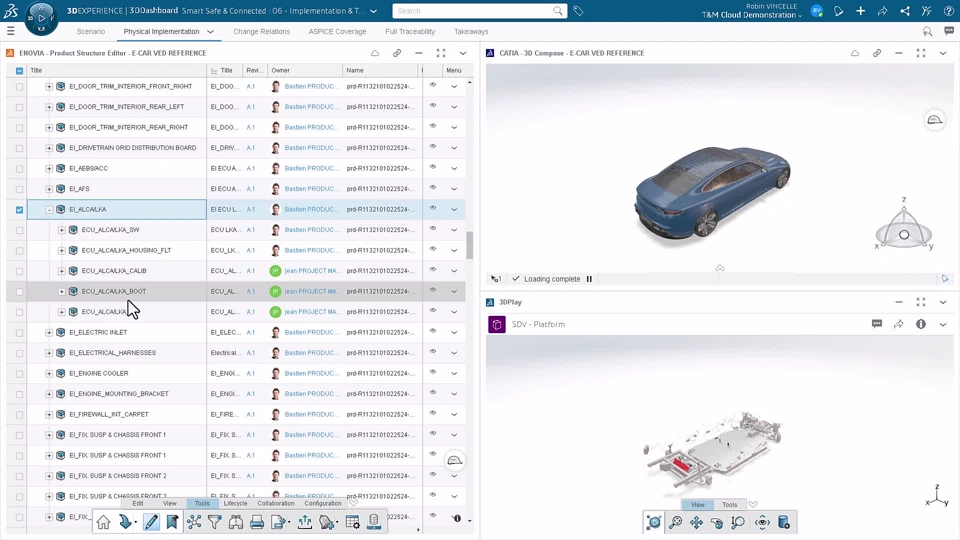
Task: Check the EI_ELECTRIC INLET row checkbox
Action: pos(20,332)
